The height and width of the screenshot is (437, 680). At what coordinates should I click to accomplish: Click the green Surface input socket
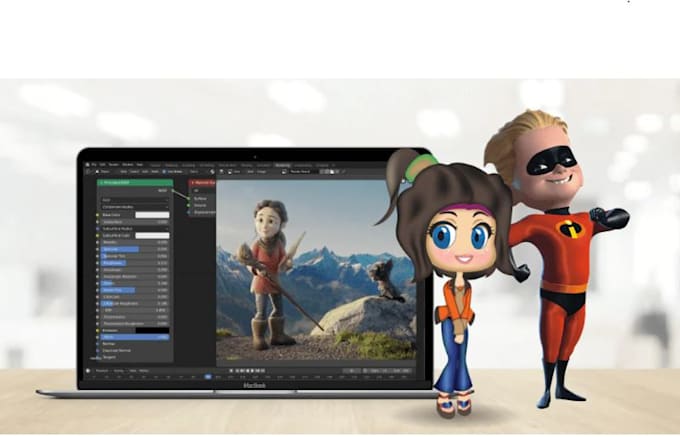[x=188, y=199]
